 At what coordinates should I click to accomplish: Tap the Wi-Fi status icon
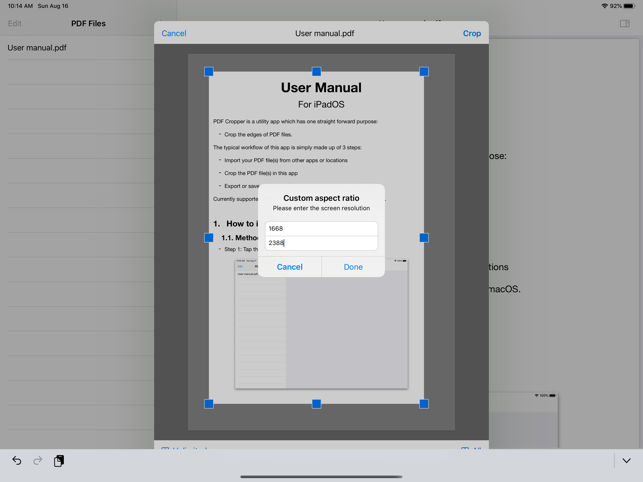(604, 6)
